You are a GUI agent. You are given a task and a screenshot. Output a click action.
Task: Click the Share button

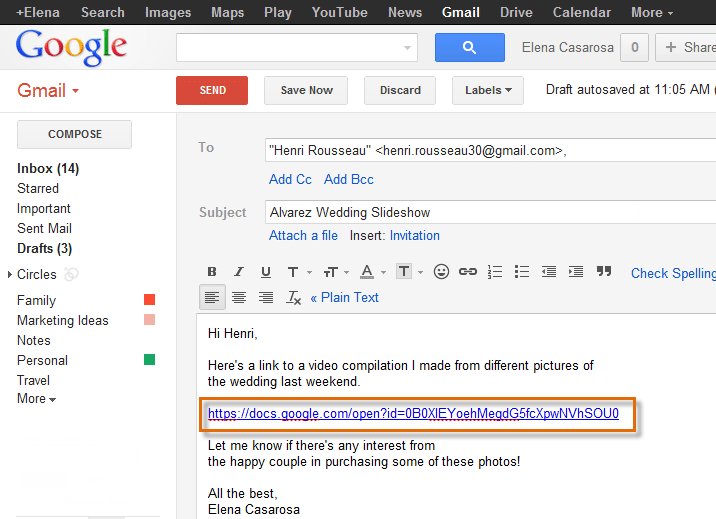[x=686, y=47]
